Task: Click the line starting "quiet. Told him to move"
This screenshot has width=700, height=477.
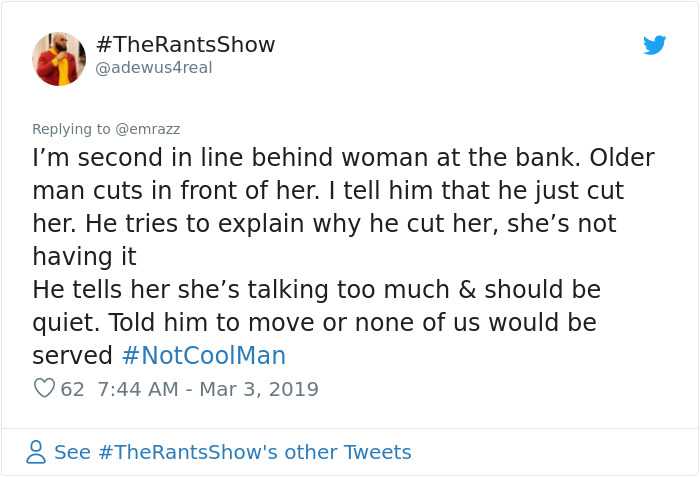Action: [314, 323]
